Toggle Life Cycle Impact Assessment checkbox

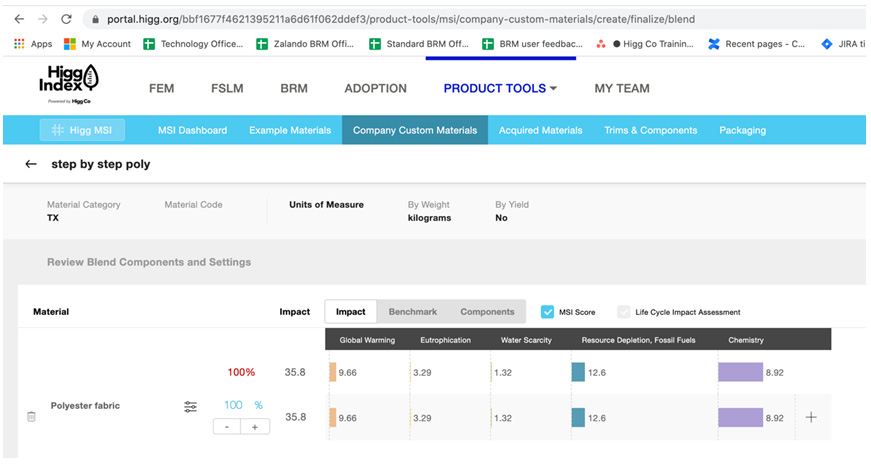[624, 312]
